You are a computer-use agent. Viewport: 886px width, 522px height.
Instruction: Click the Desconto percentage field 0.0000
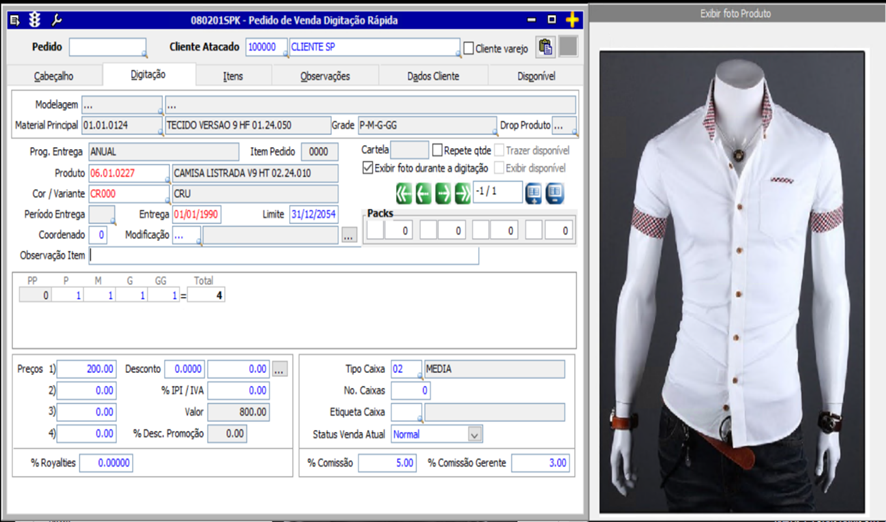coord(184,369)
